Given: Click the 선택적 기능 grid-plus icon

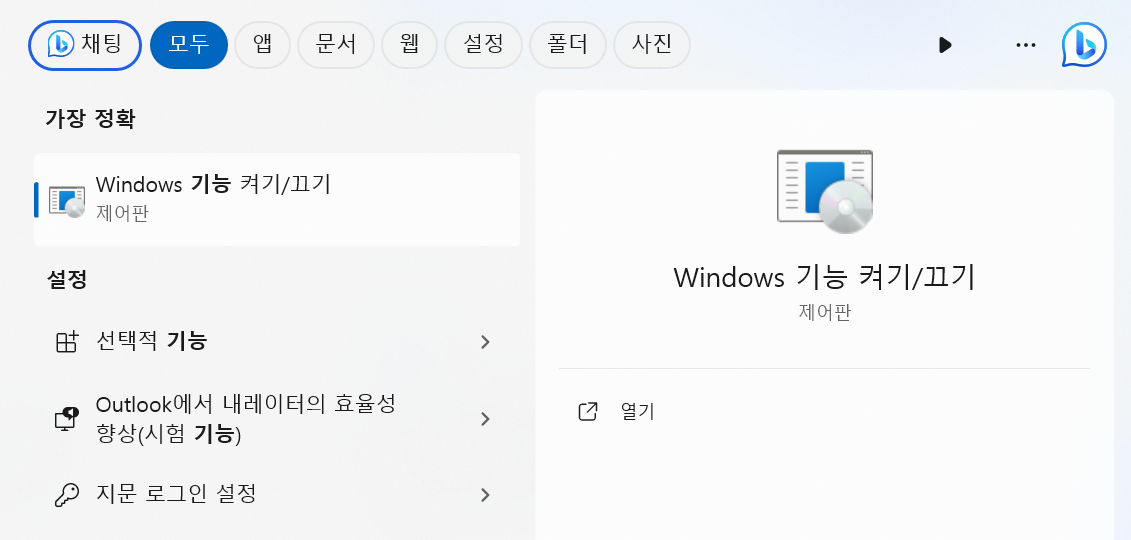Looking at the screenshot, I should pyautogui.click(x=66, y=342).
